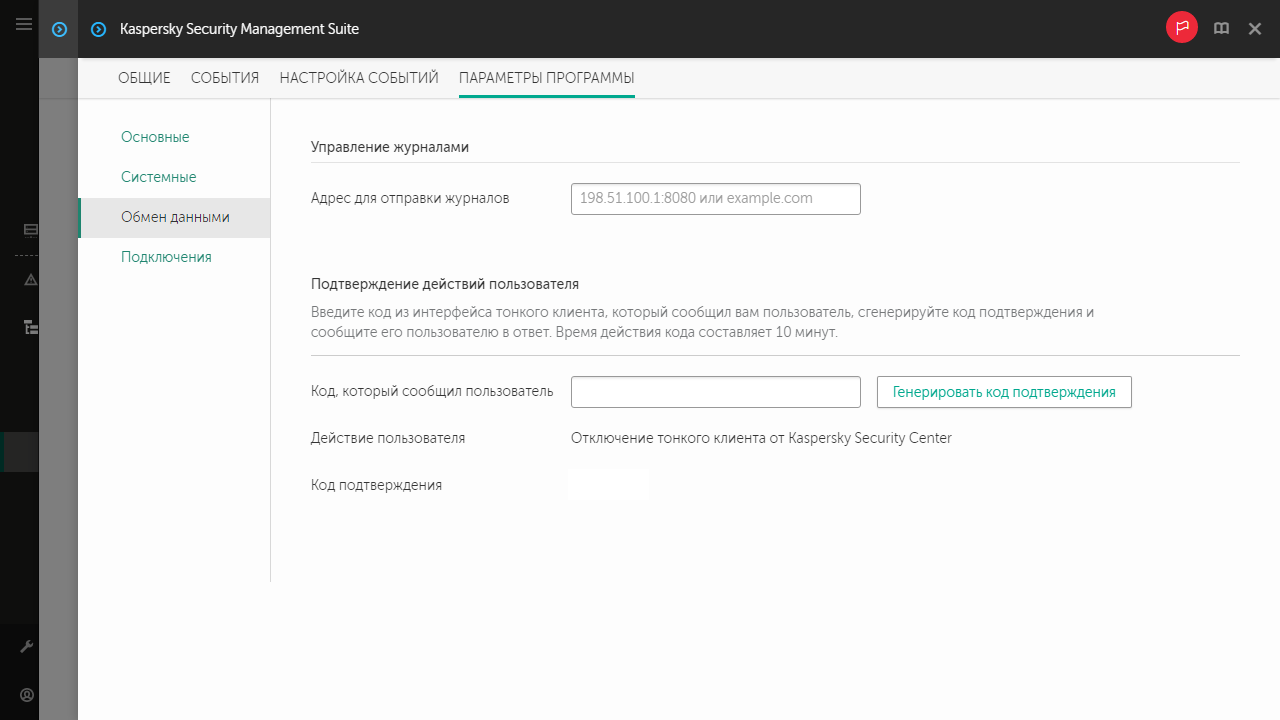1280x720 pixels.
Task: Open the Основные settings section
Action: point(155,137)
